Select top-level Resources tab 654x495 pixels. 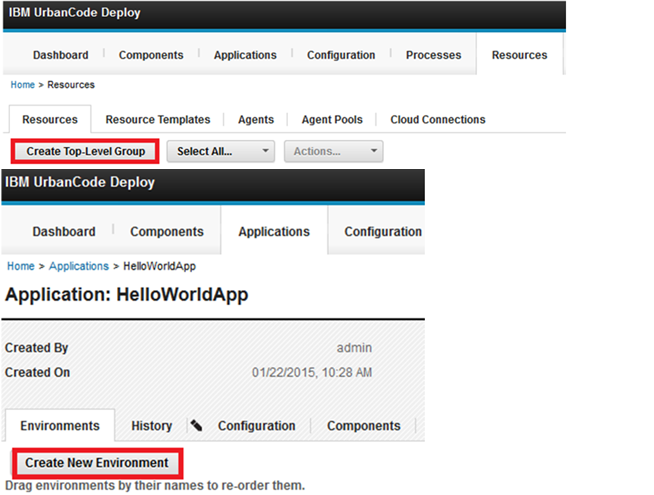519,55
